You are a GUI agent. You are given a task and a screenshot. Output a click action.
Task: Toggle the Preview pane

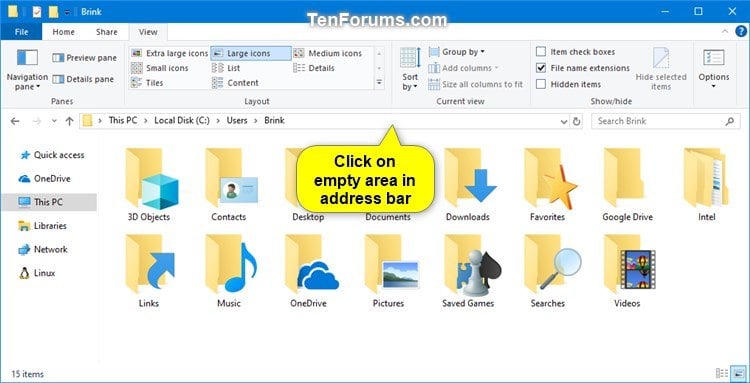pyautogui.click(x=85, y=58)
